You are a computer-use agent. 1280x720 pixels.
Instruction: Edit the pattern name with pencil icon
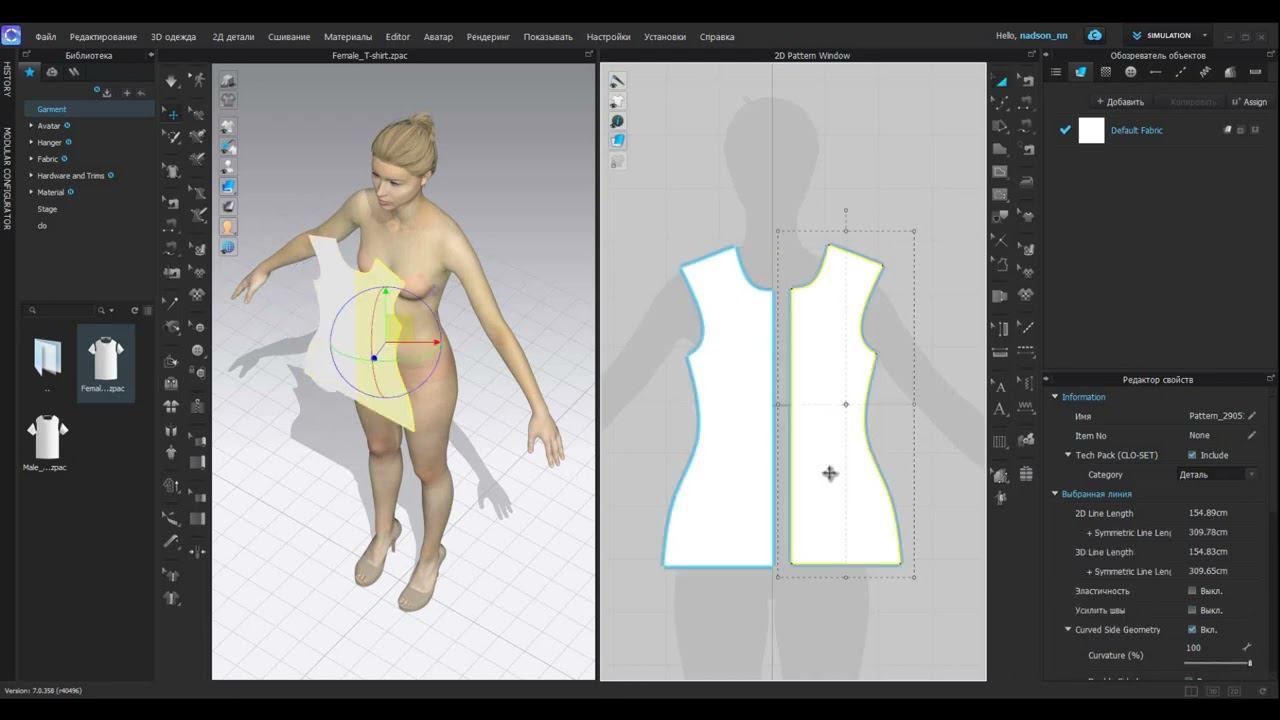[x=1251, y=416]
